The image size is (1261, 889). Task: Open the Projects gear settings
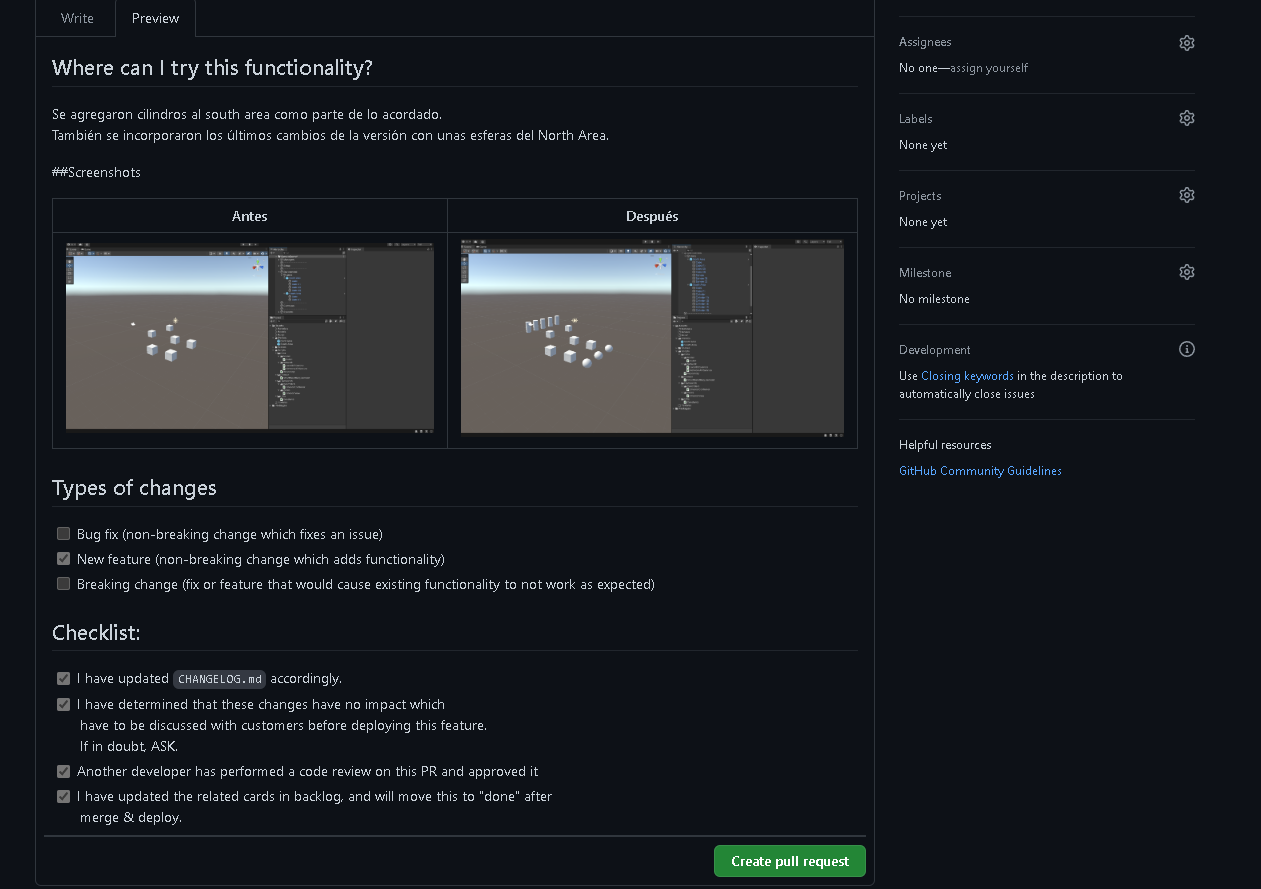tap(1186, 195)
